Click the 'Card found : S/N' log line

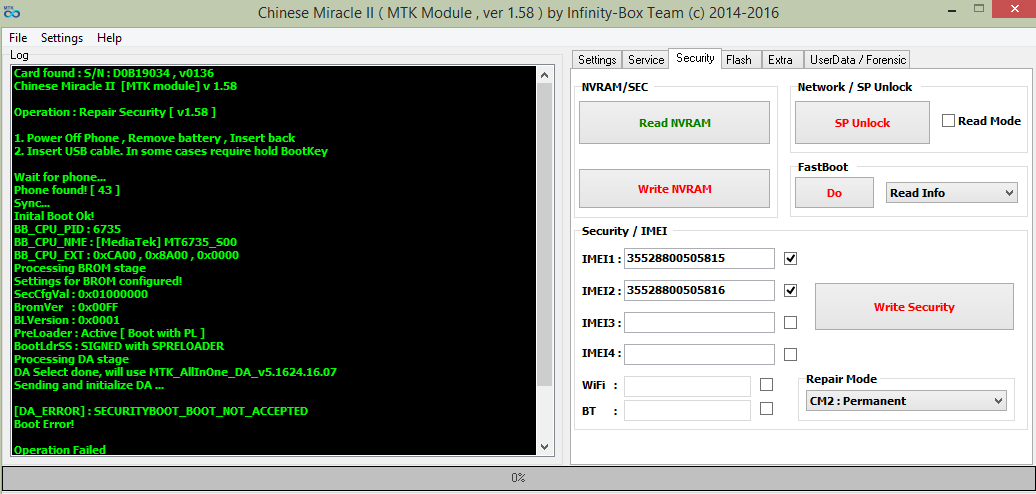(x=114, y=73)
